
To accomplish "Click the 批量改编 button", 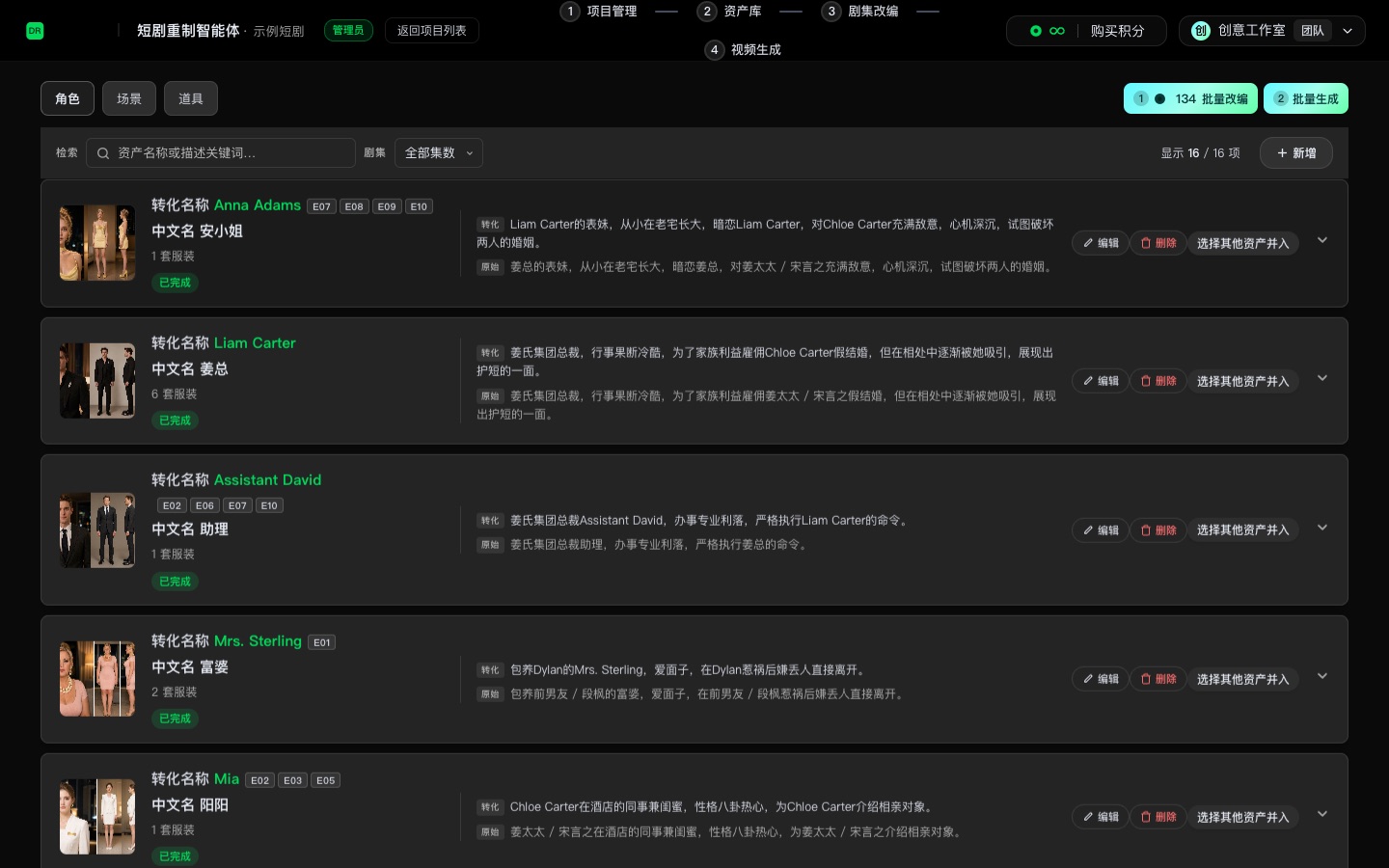I will pos(1190,98).
